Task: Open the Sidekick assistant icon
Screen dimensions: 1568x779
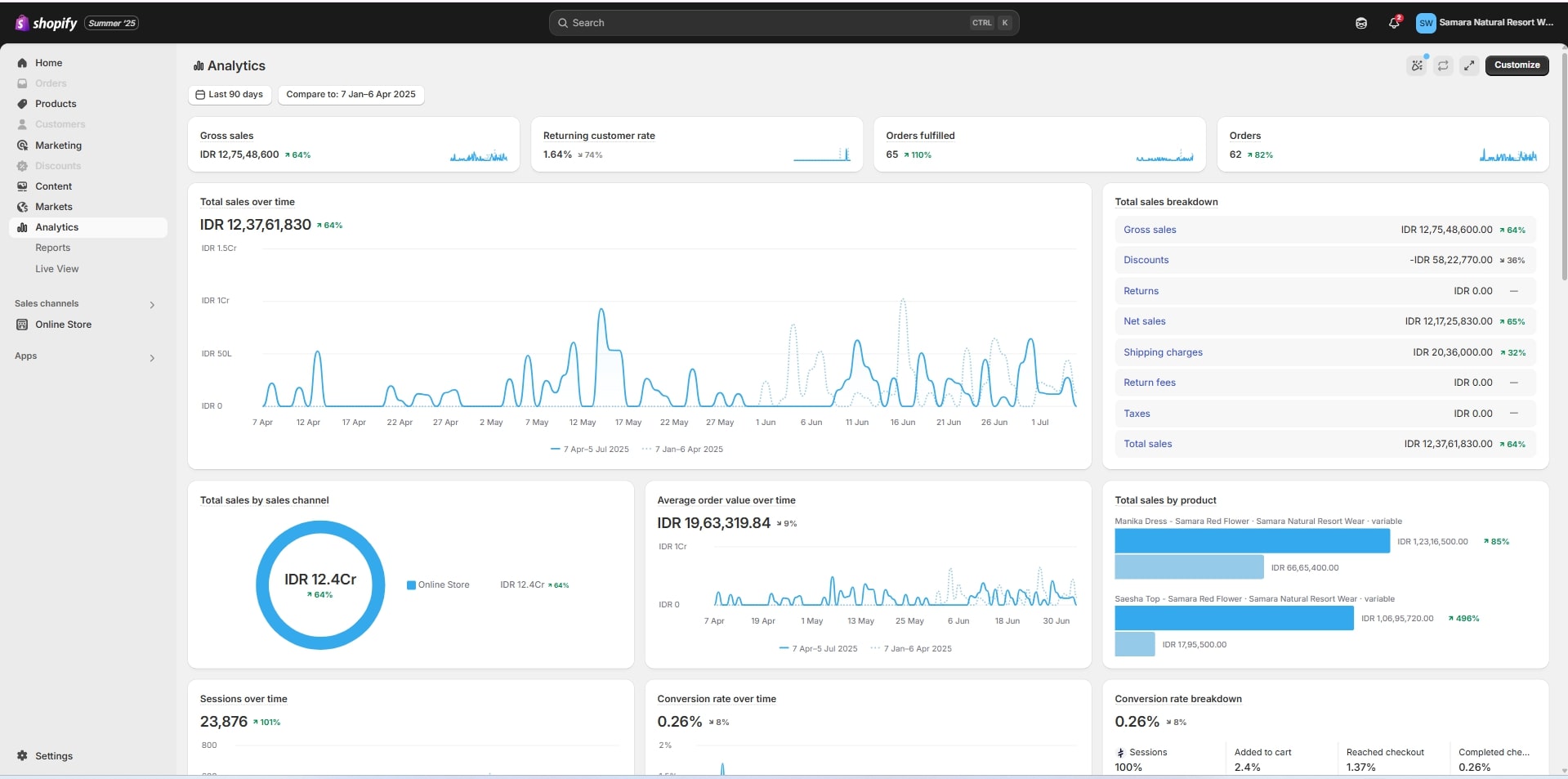Action: (1361, 23)
